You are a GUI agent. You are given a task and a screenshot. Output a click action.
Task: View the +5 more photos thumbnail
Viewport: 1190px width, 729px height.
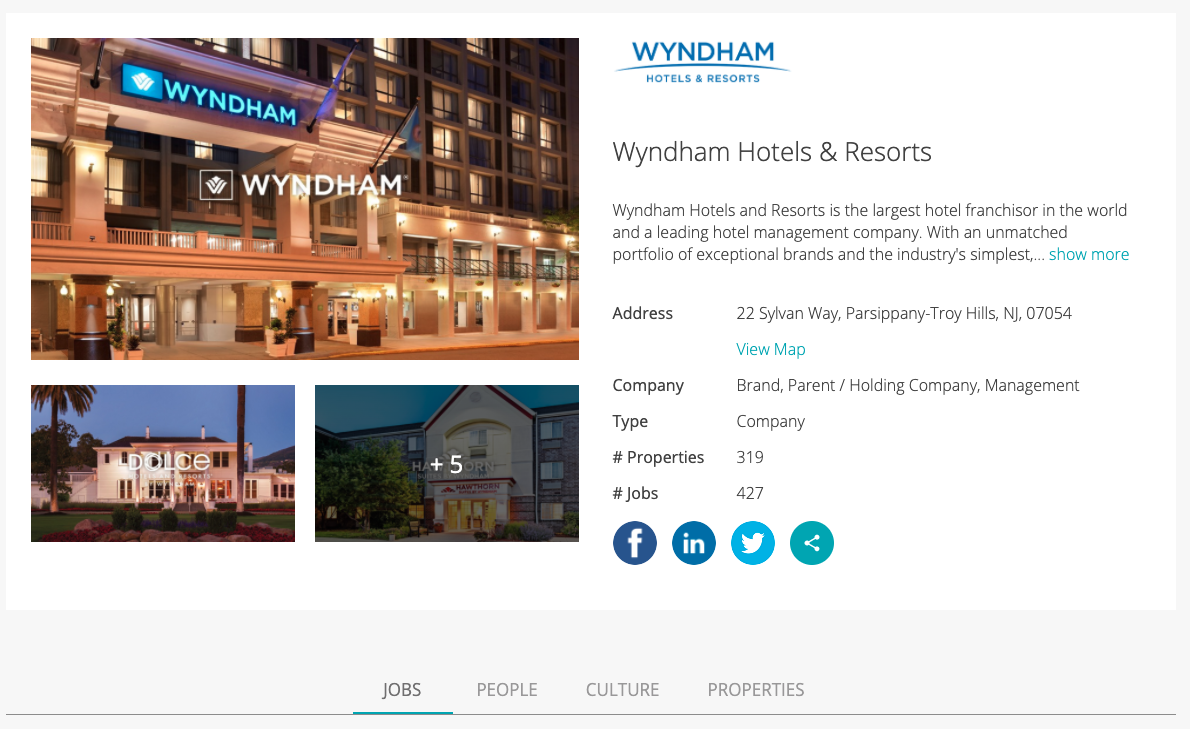447,463
